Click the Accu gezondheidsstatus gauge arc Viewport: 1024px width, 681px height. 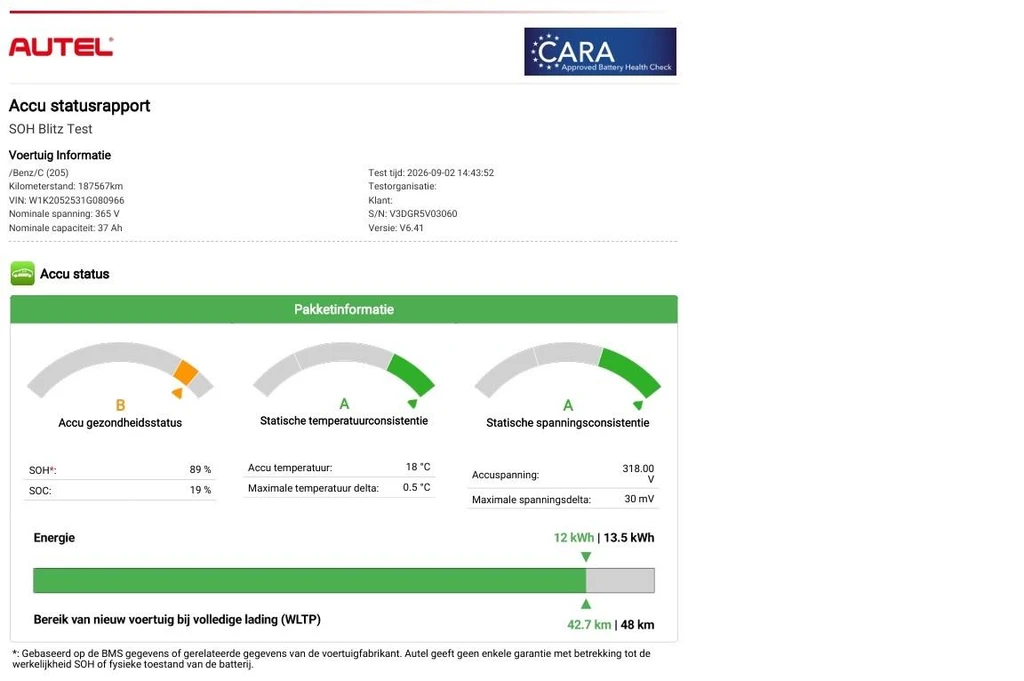tap(120, 369)
